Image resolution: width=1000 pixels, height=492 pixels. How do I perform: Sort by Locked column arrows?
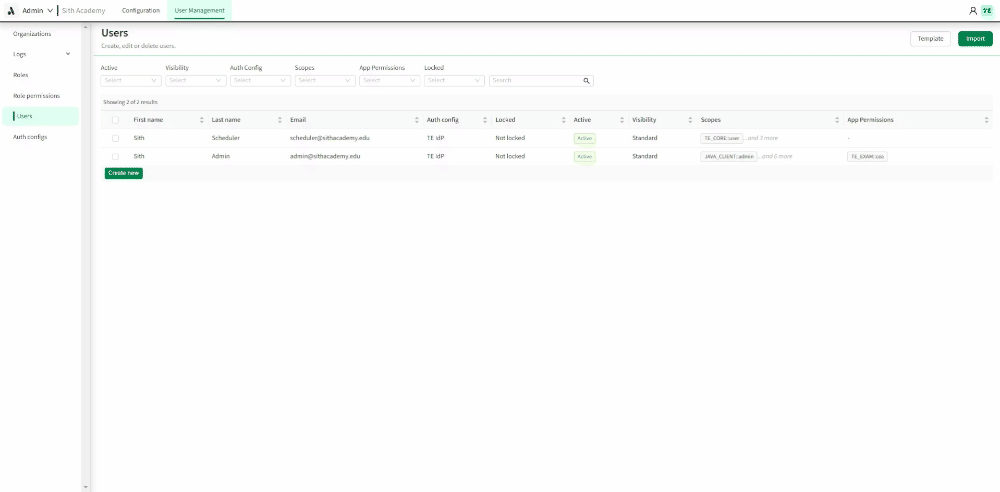pyautogui.click(x=564, y=120)
